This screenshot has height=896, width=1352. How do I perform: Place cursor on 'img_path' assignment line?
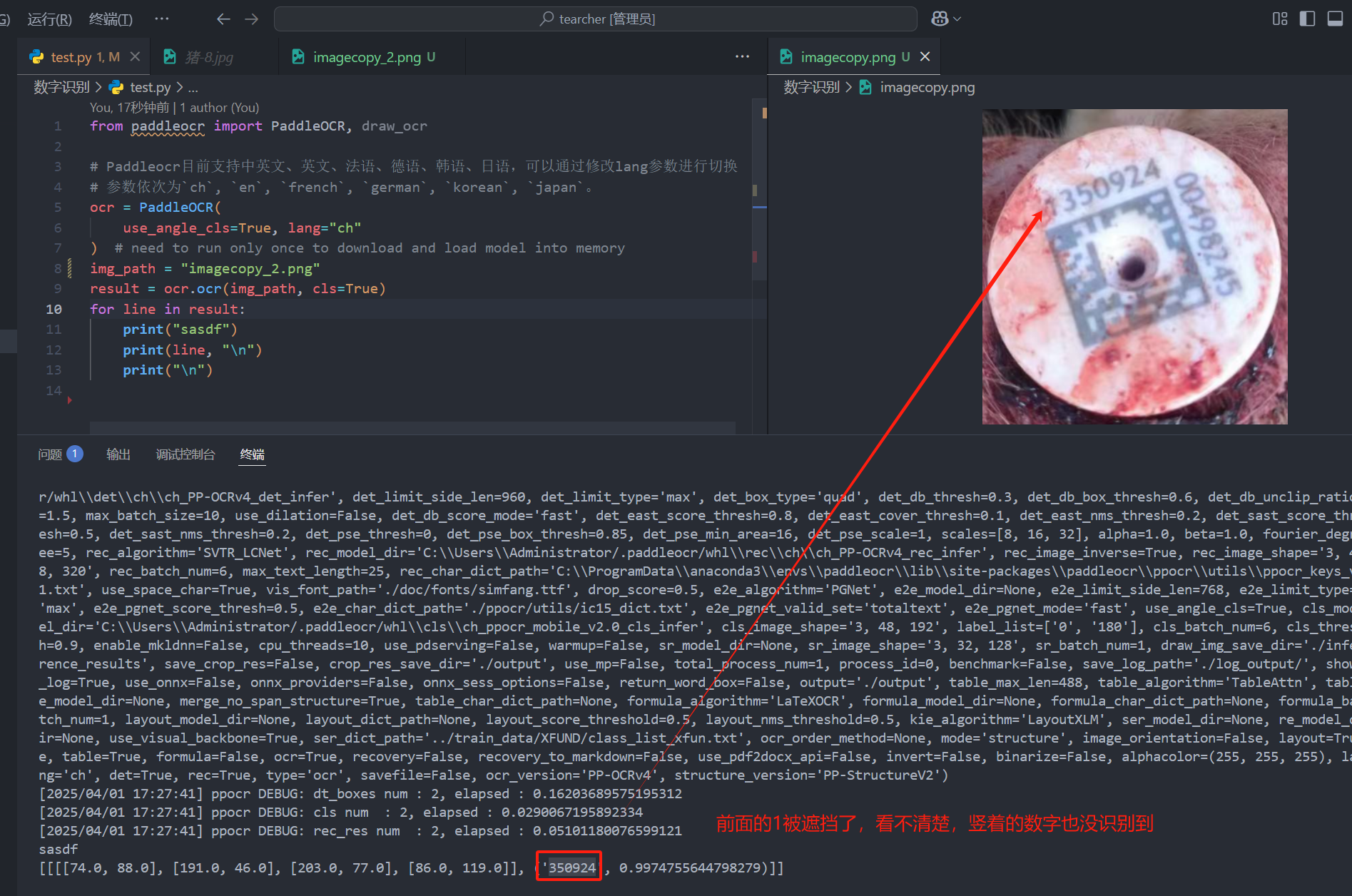point(205,268)
